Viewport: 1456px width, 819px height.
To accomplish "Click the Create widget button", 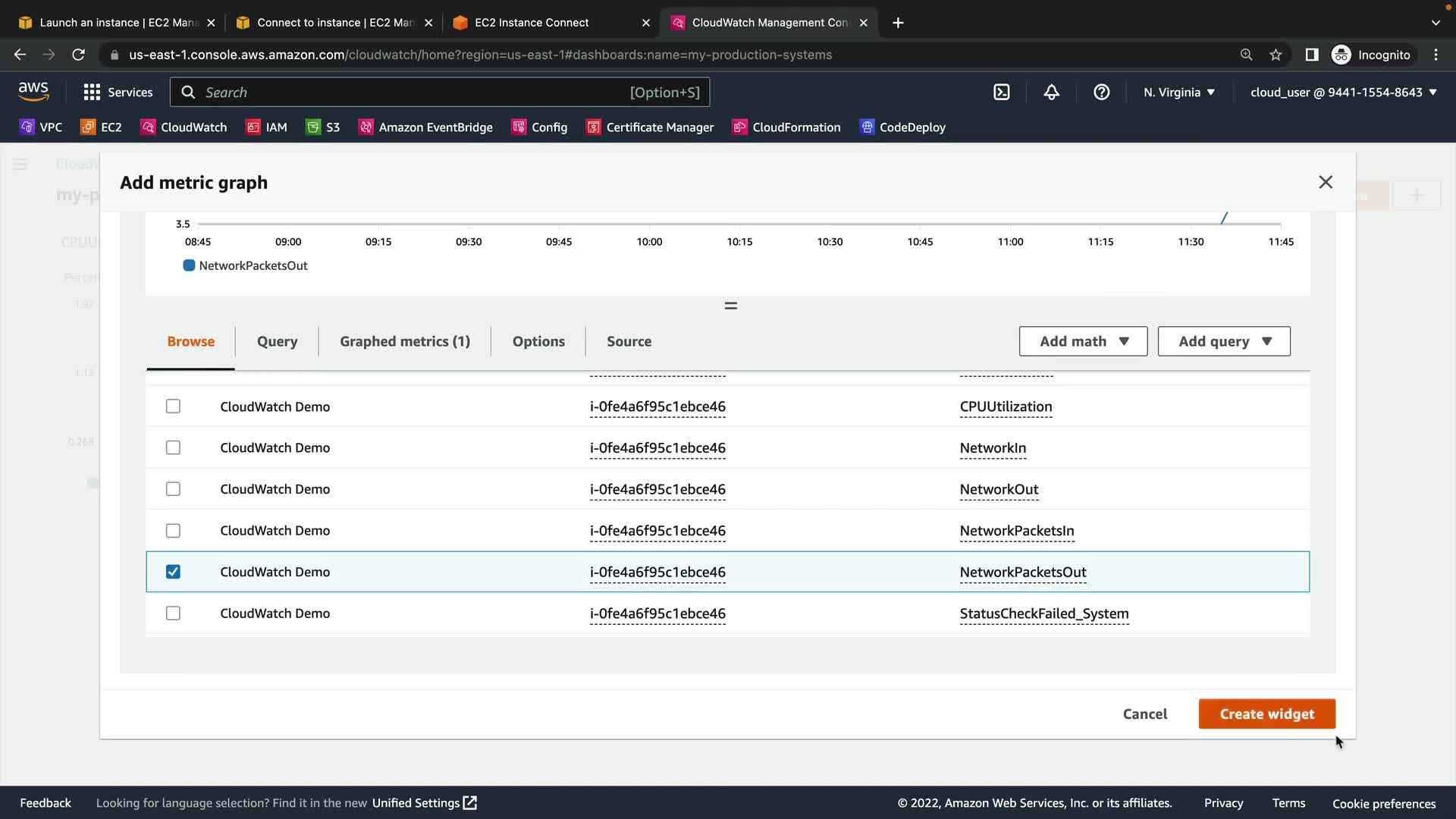I will (x=1266, y=714).
